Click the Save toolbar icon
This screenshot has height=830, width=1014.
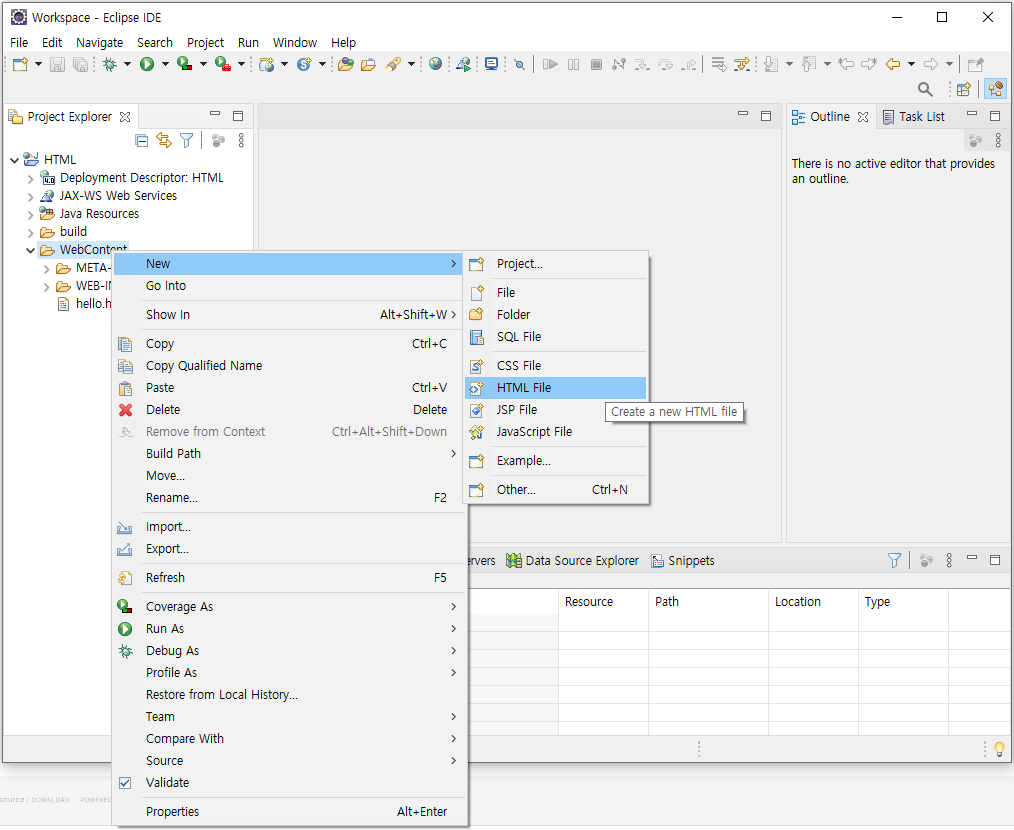(57, 64)
